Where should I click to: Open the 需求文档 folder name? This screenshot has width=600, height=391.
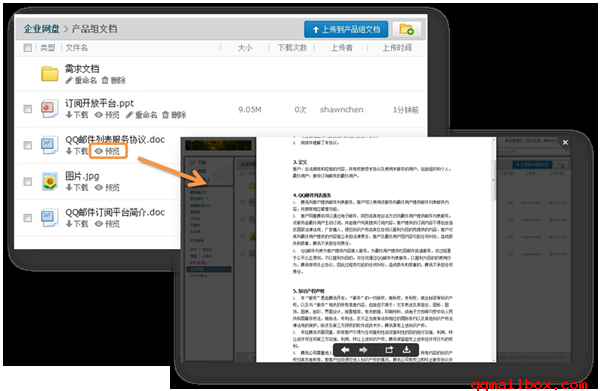pos(82,68)
